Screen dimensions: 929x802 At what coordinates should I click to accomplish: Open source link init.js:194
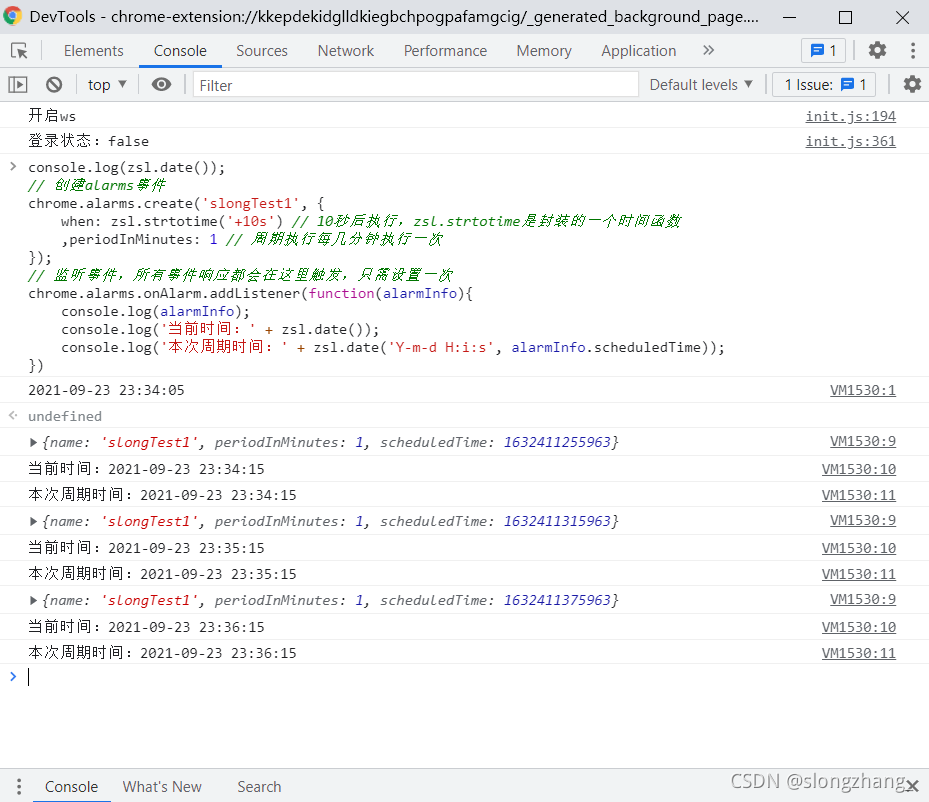[850, 116]
